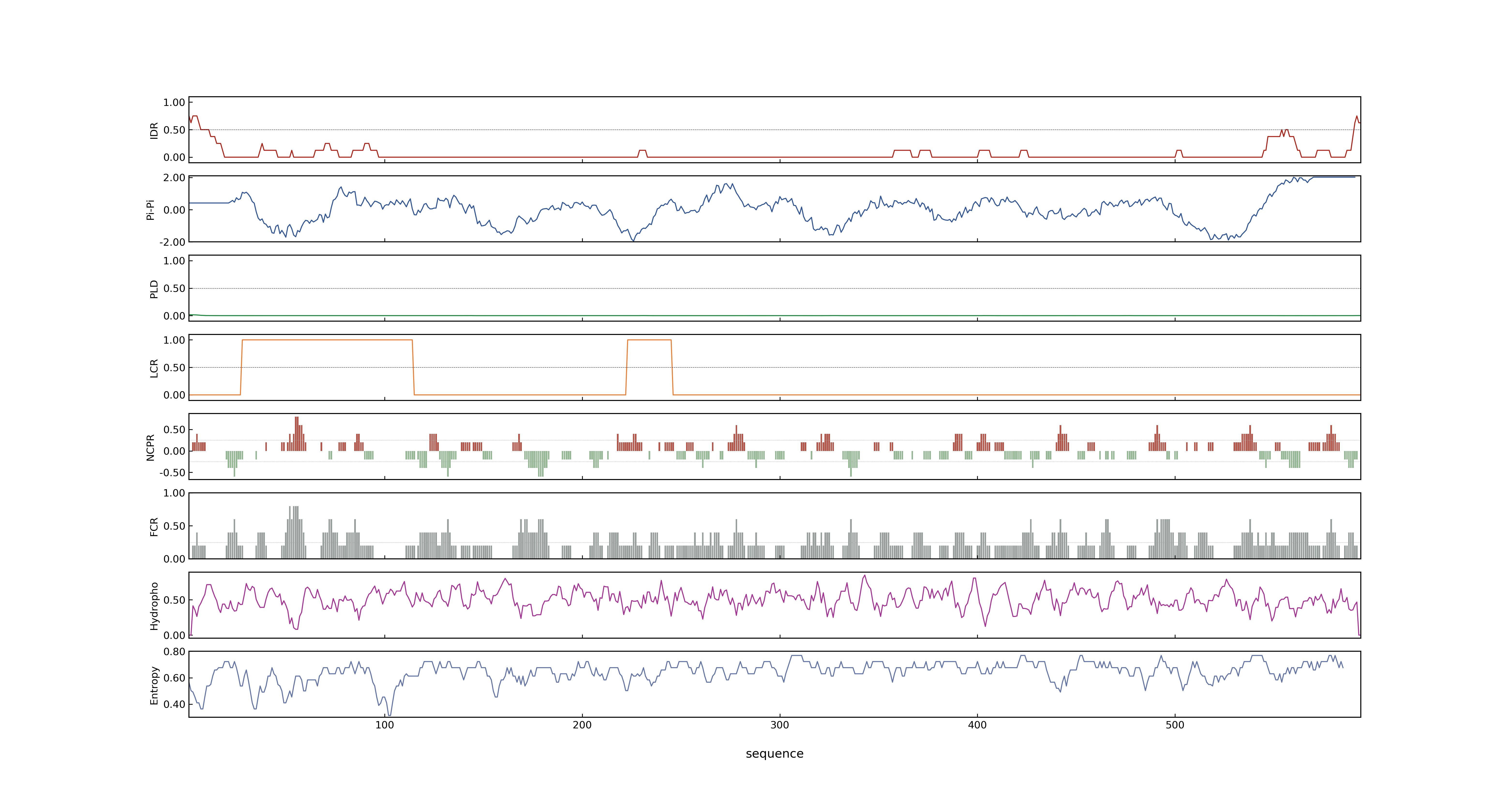Click the x-axis tick label 200
Screen dimensions: 1512x806
582,725
